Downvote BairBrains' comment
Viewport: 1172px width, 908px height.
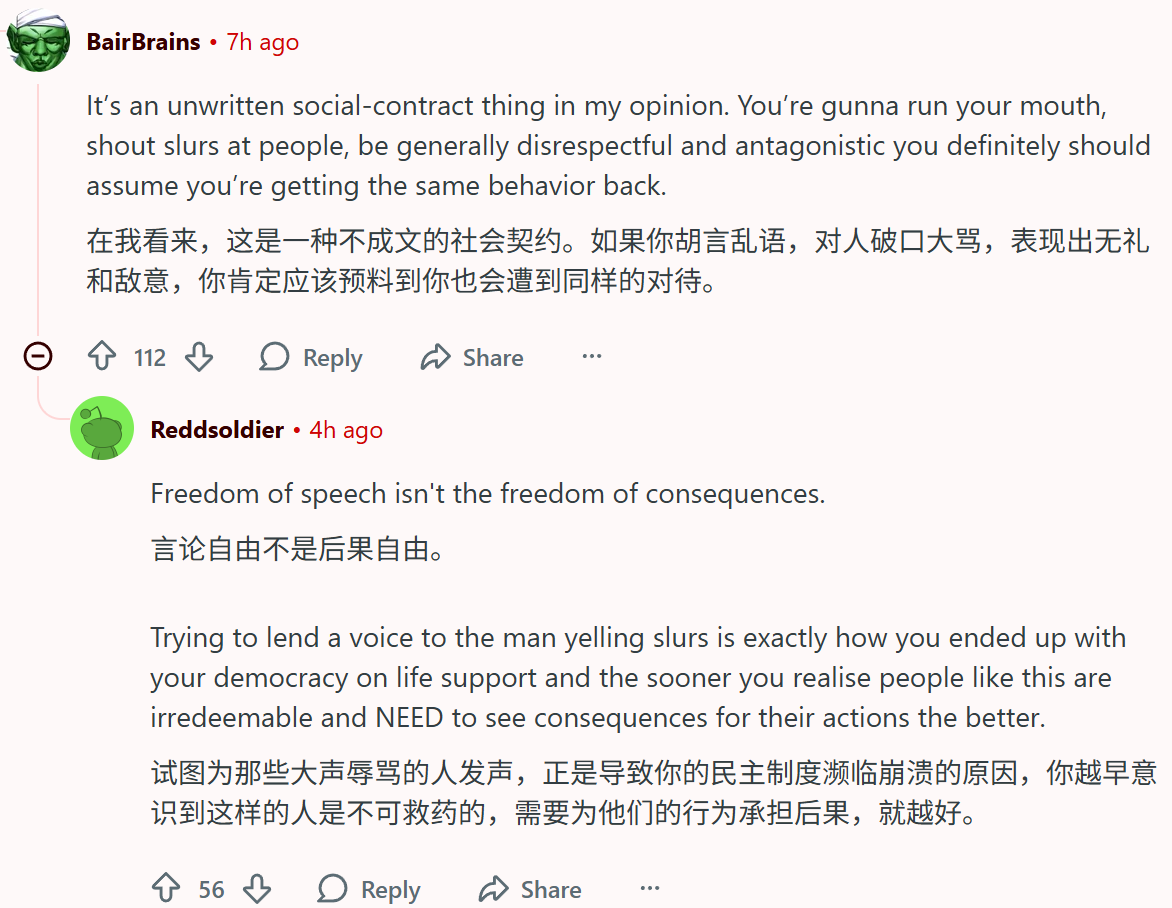pyautogui.click(x=199, y=357)
